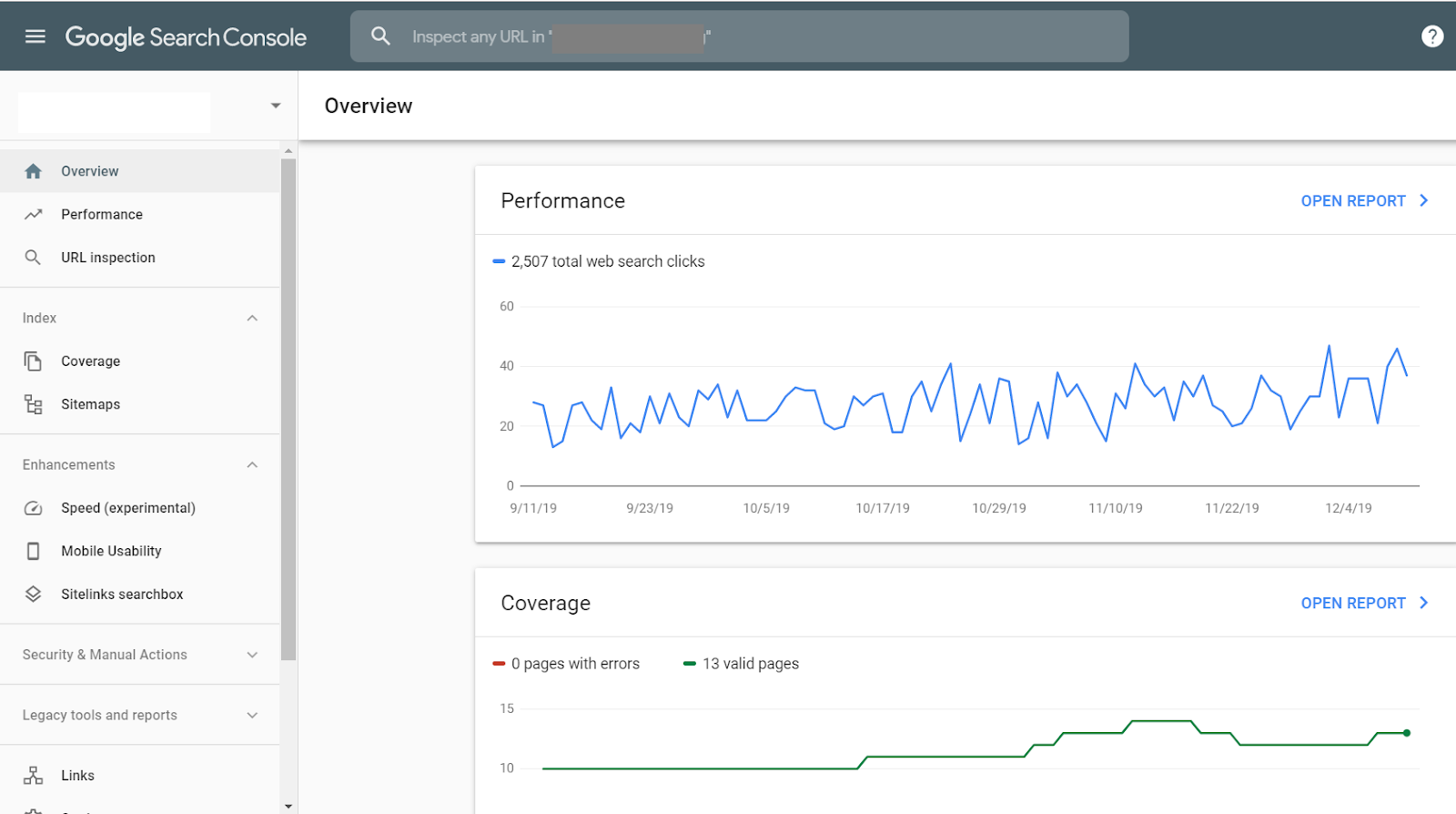
Task: Open the Help question mark icon
Action: coord(1432,36)
